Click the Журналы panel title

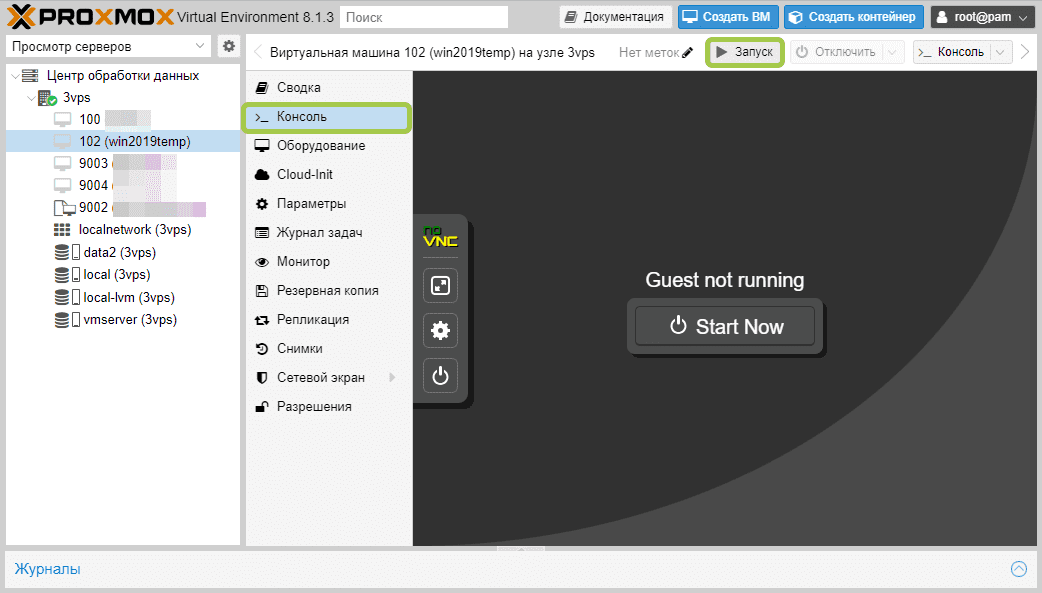[48, 570]
